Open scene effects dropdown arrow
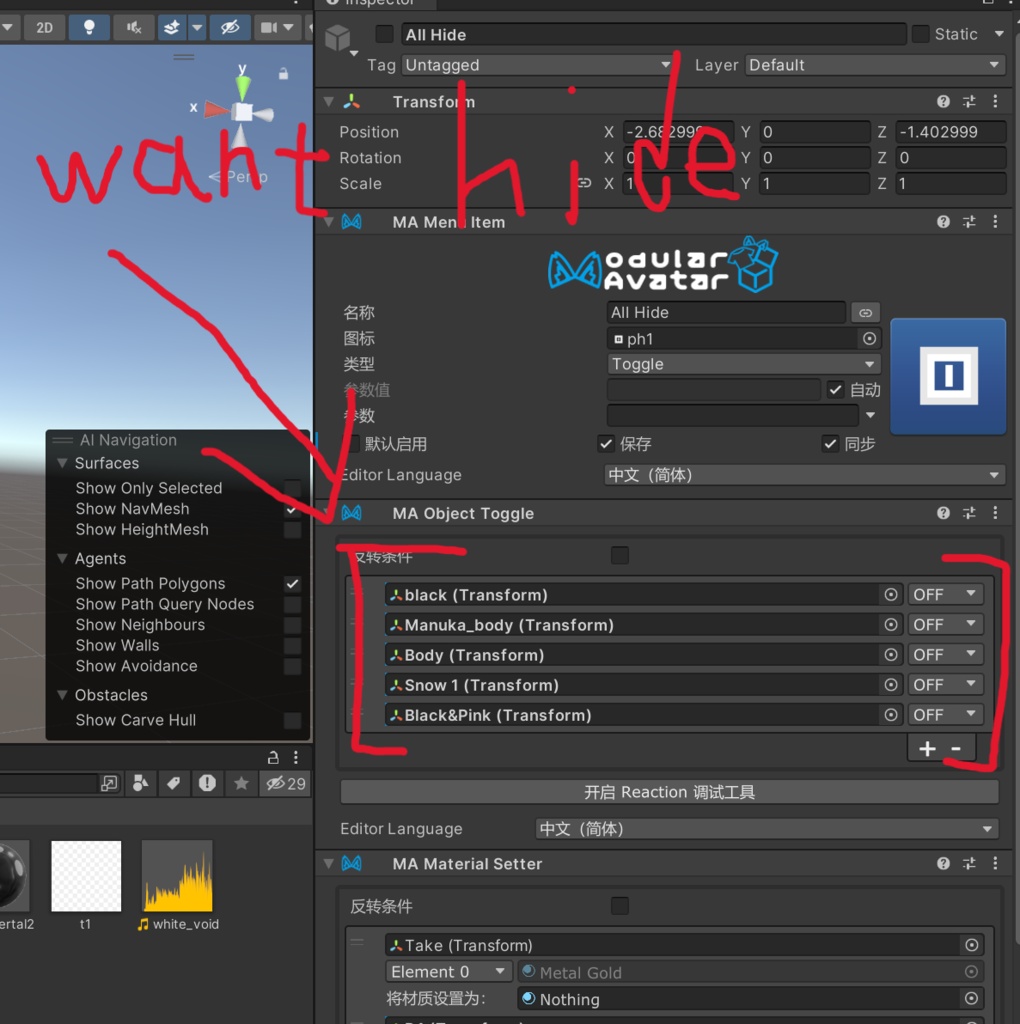This screenshot has width=1020, height=1024. click(197, 27)
